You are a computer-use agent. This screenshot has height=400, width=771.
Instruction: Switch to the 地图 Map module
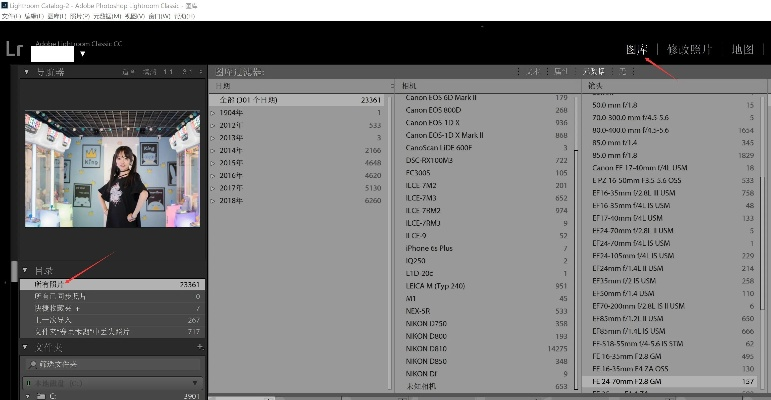[x=742, y=49]
